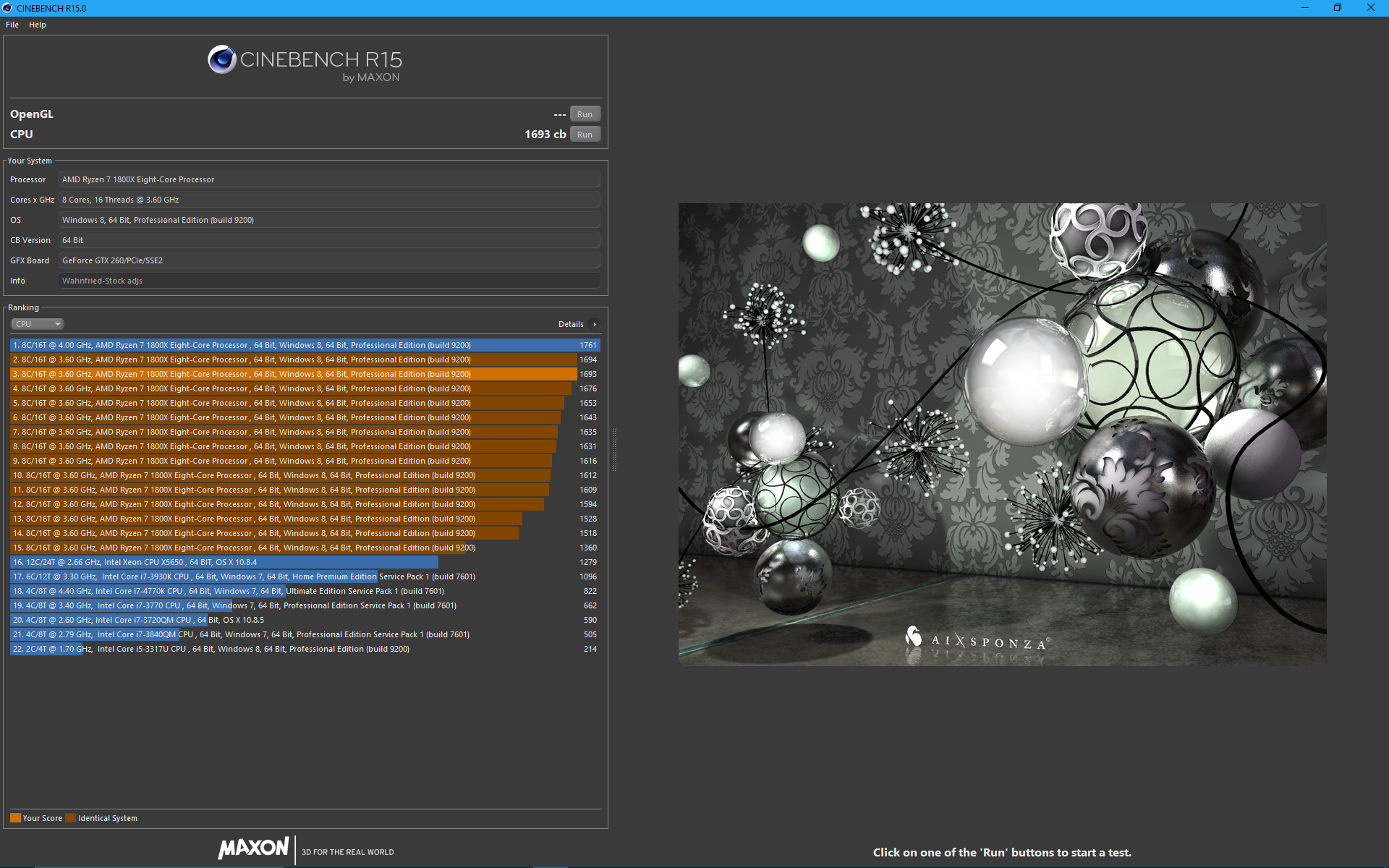Open the CPU ranking type dropdown

(x=38, y=324)
